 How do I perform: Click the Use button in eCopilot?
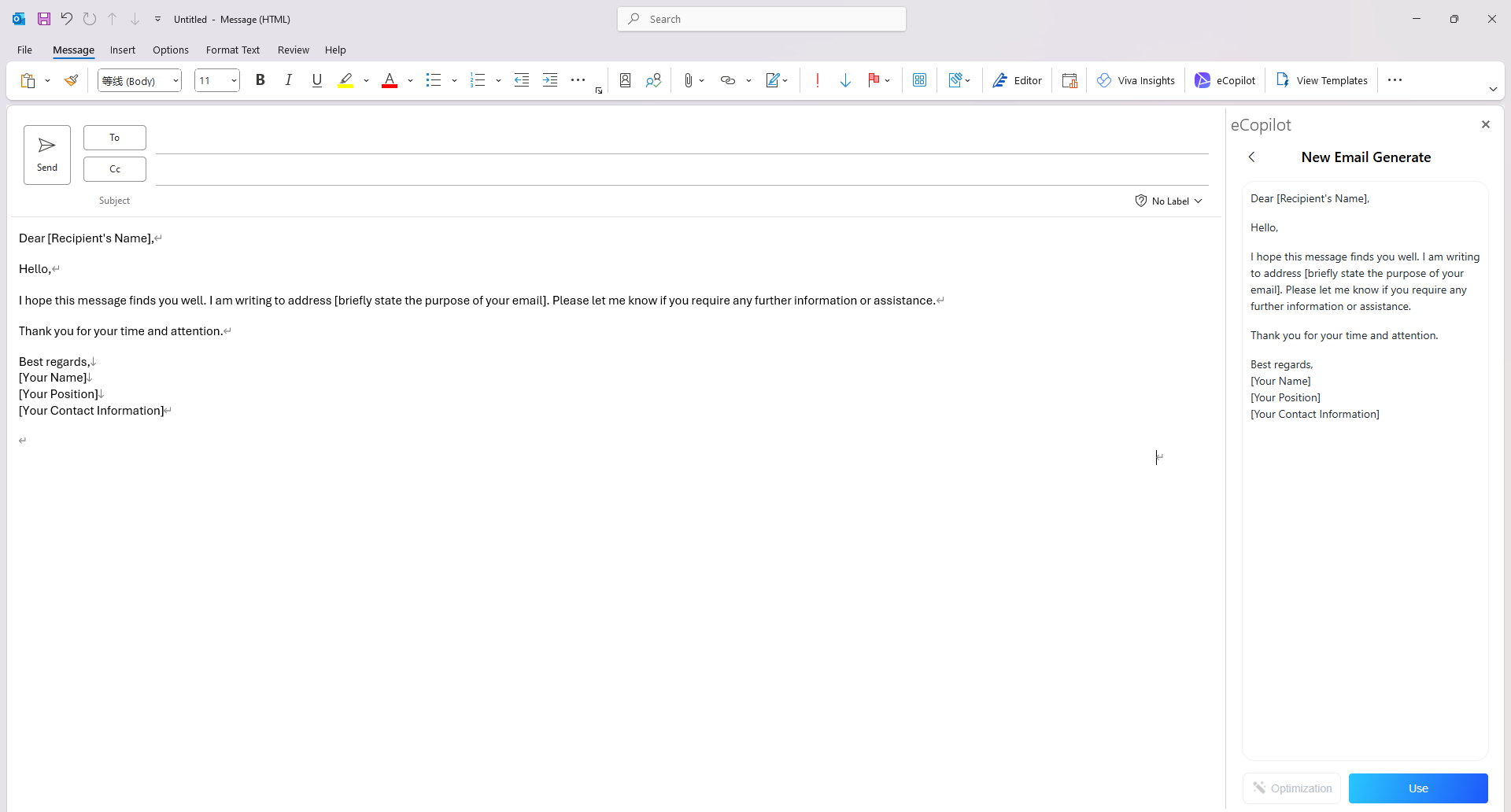point(1418,788)
